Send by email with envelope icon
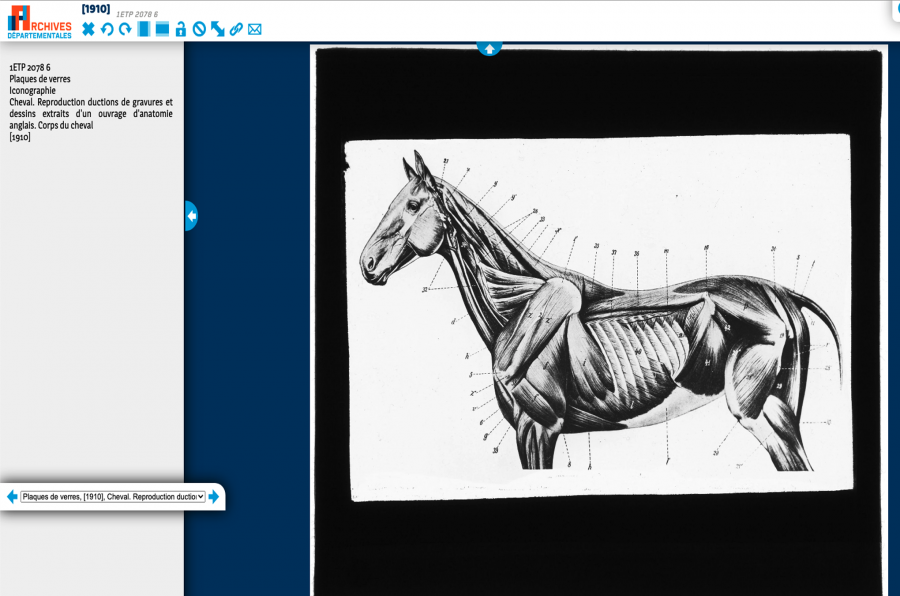The width and height of the screenshot is (900, 596). point(255,29)
